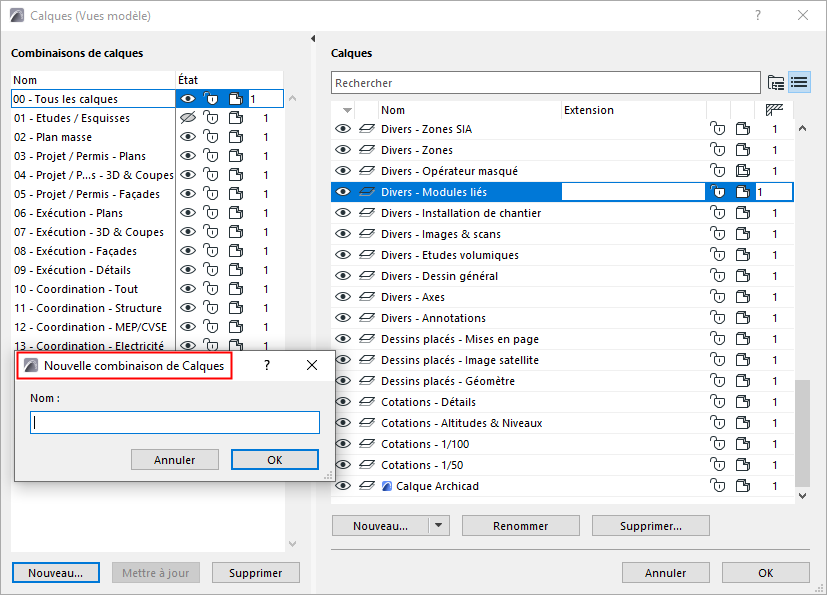This screenshot has height=595, width=827.
Task: Click layer type icon of Divers - Axes
Action: pos(367,297)
